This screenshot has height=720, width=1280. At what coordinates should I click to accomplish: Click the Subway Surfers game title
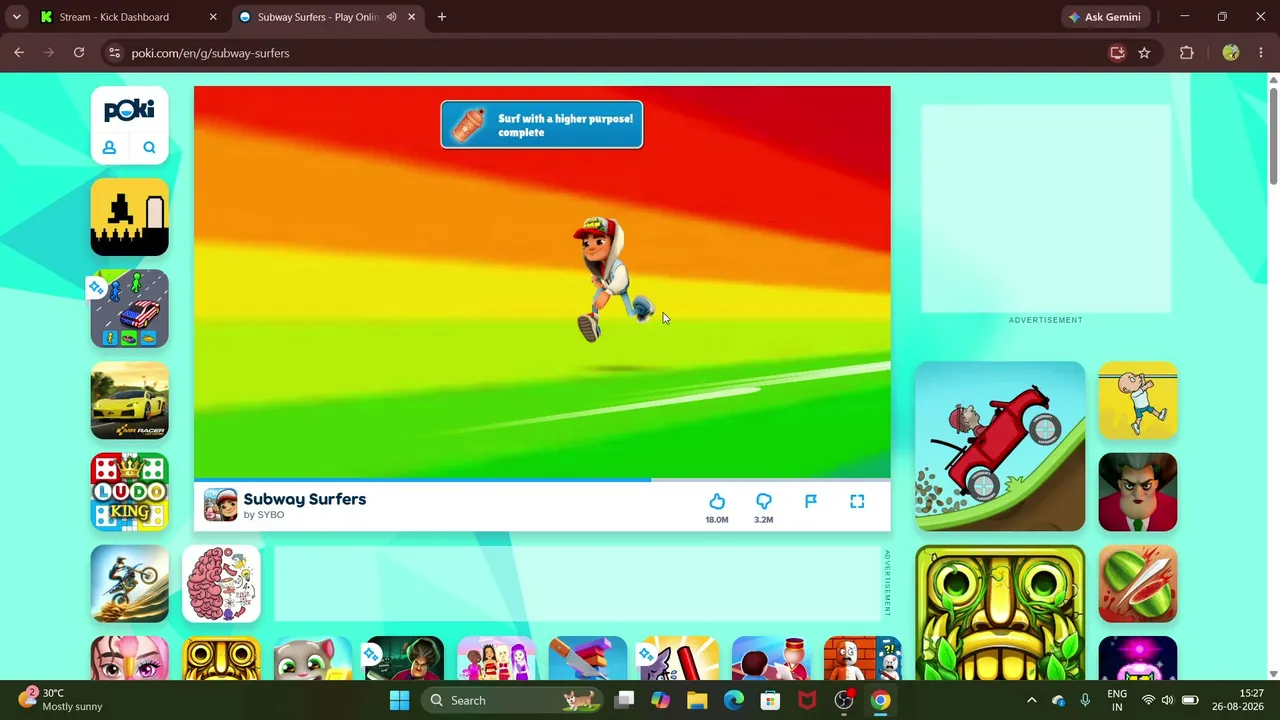(305, 499)
